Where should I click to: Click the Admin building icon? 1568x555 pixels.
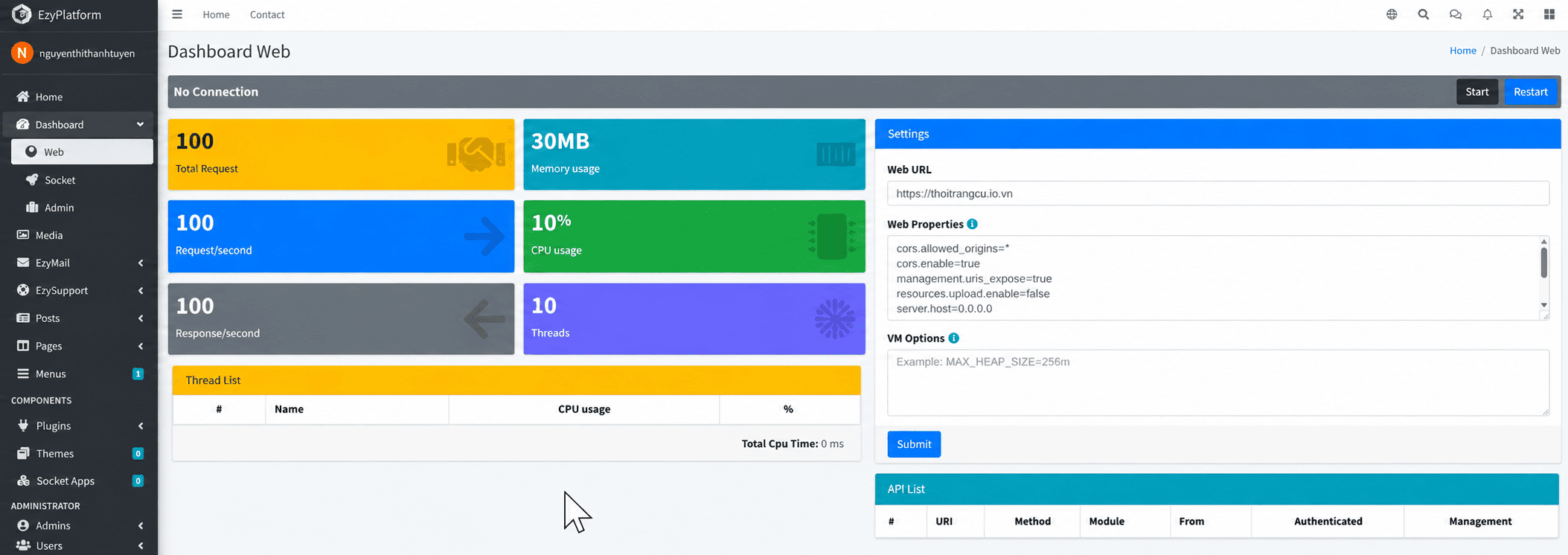pos(32,208)
